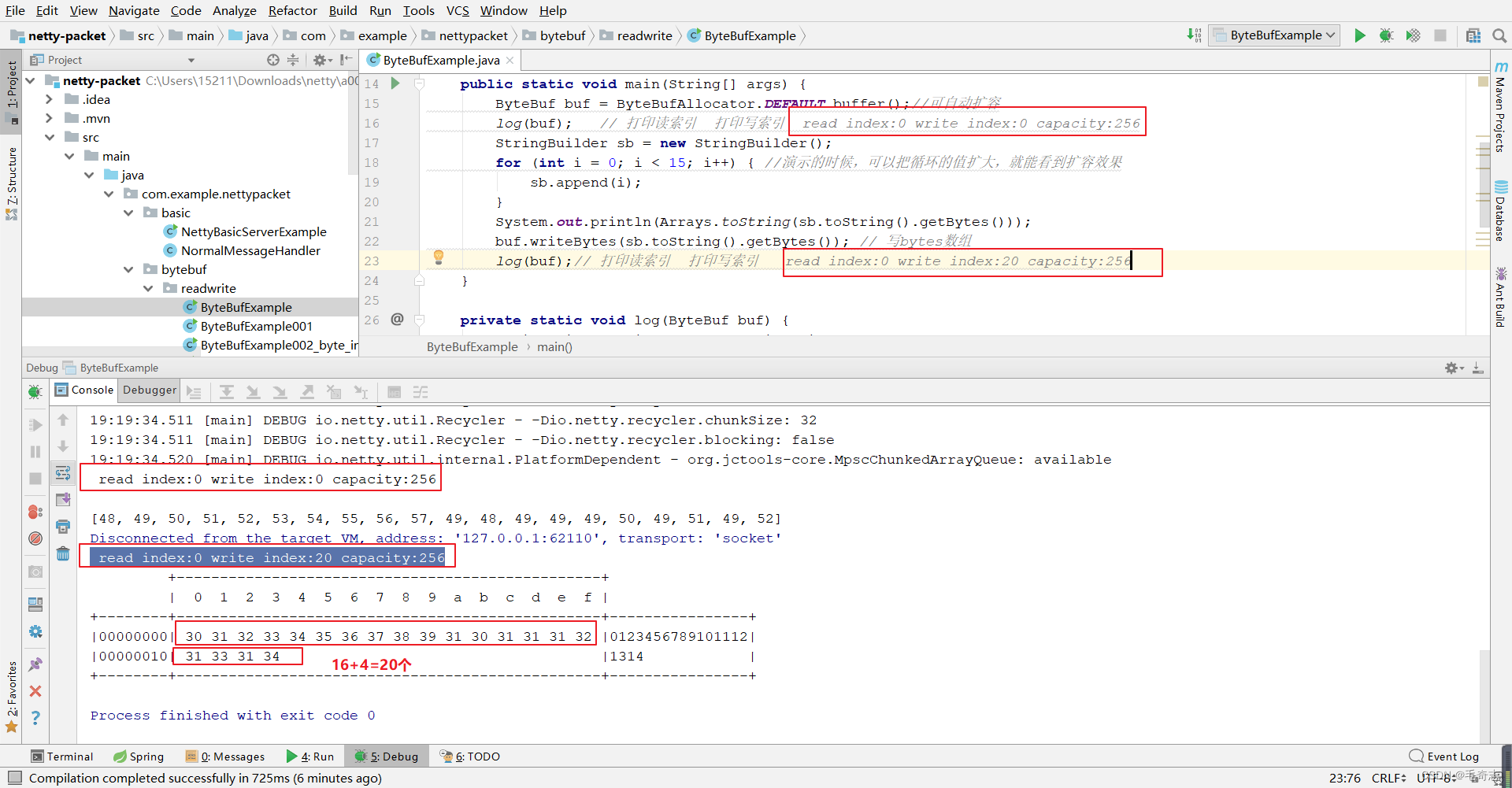Run with coverage using the shield play icon

(x=1414, y=35)
